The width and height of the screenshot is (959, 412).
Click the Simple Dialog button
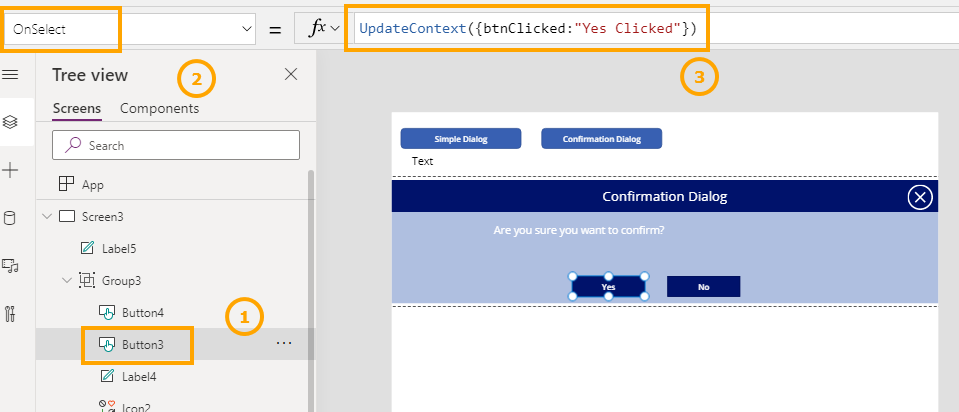(x=461, y=139)
